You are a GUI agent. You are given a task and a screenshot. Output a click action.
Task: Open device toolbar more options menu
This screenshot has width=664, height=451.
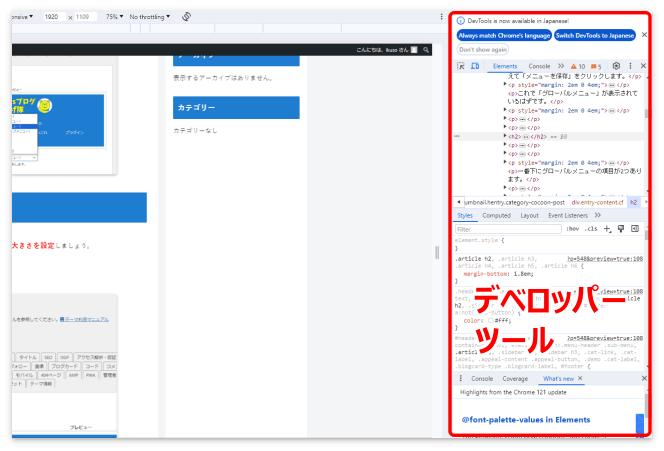coord(441,17)
